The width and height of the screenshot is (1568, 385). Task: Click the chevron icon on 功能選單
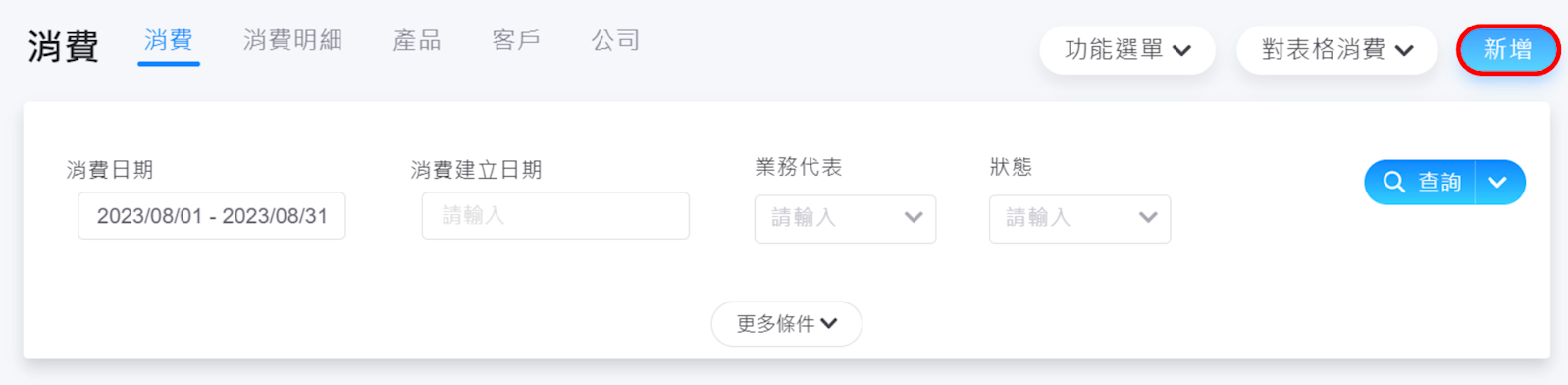point(1182,50)
